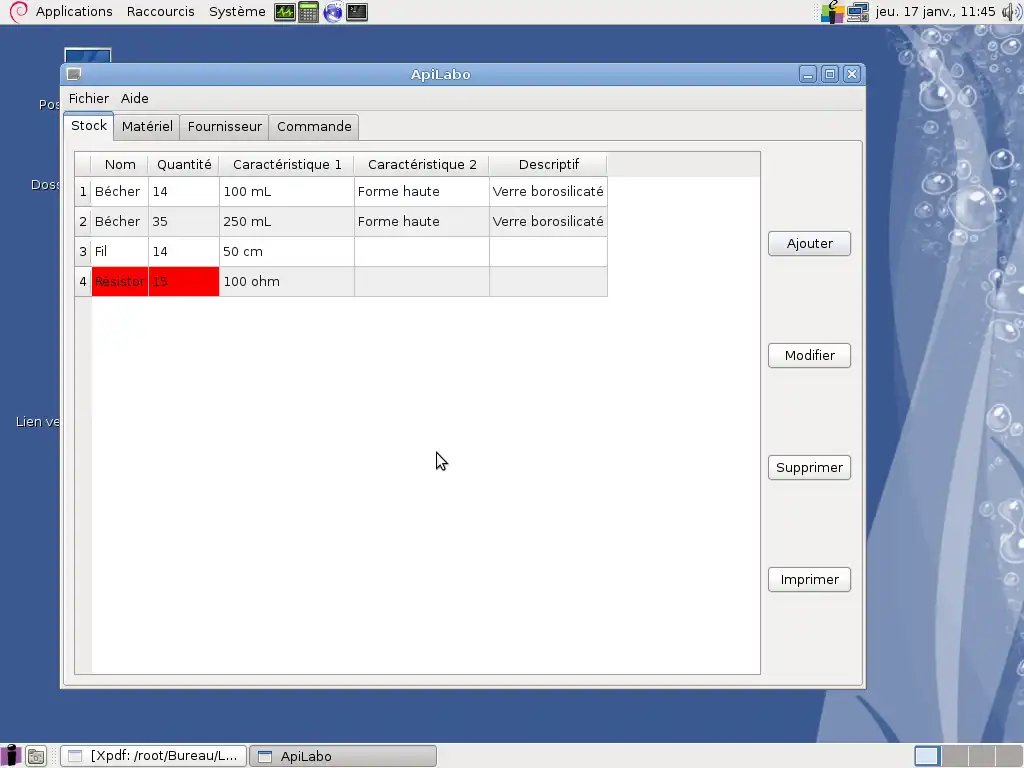Click the '100 ohm' cell
The image size is (1024, 768).
click(287, 282)
